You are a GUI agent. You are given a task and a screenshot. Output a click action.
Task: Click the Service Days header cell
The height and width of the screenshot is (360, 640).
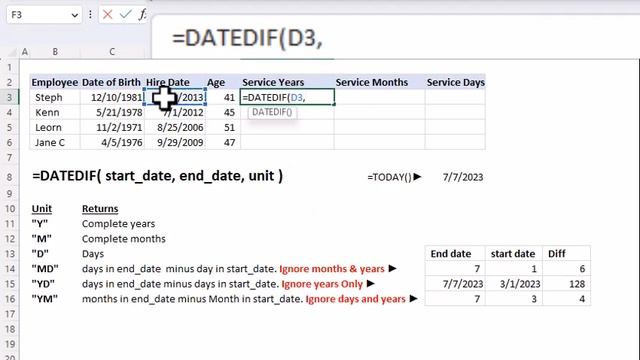point(455,82)
